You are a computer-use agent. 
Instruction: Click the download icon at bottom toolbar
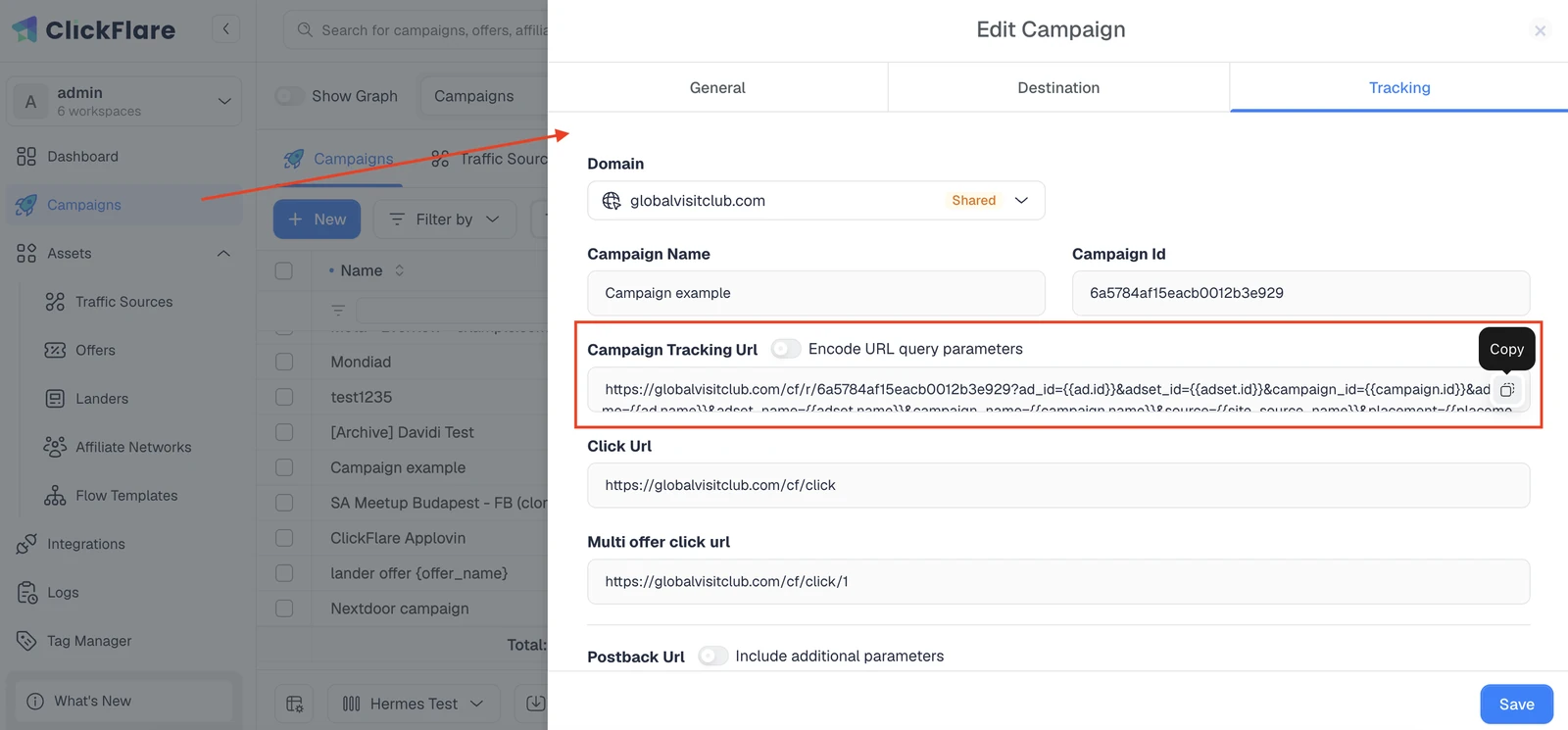point(535,704)
